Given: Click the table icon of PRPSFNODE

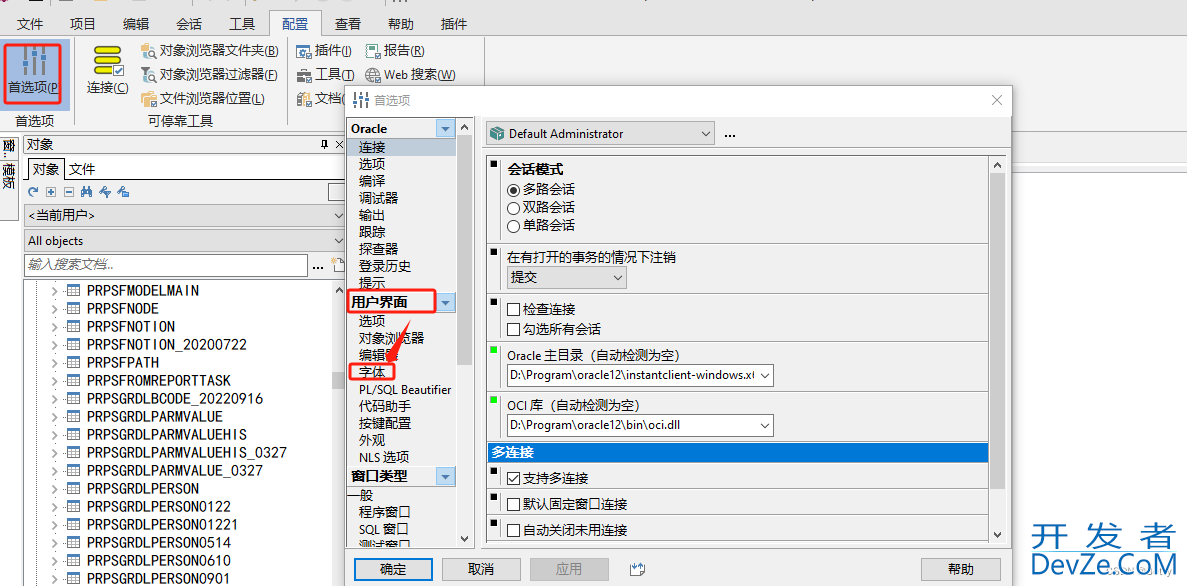Looking at the screenshot, I should click(74, 308).
